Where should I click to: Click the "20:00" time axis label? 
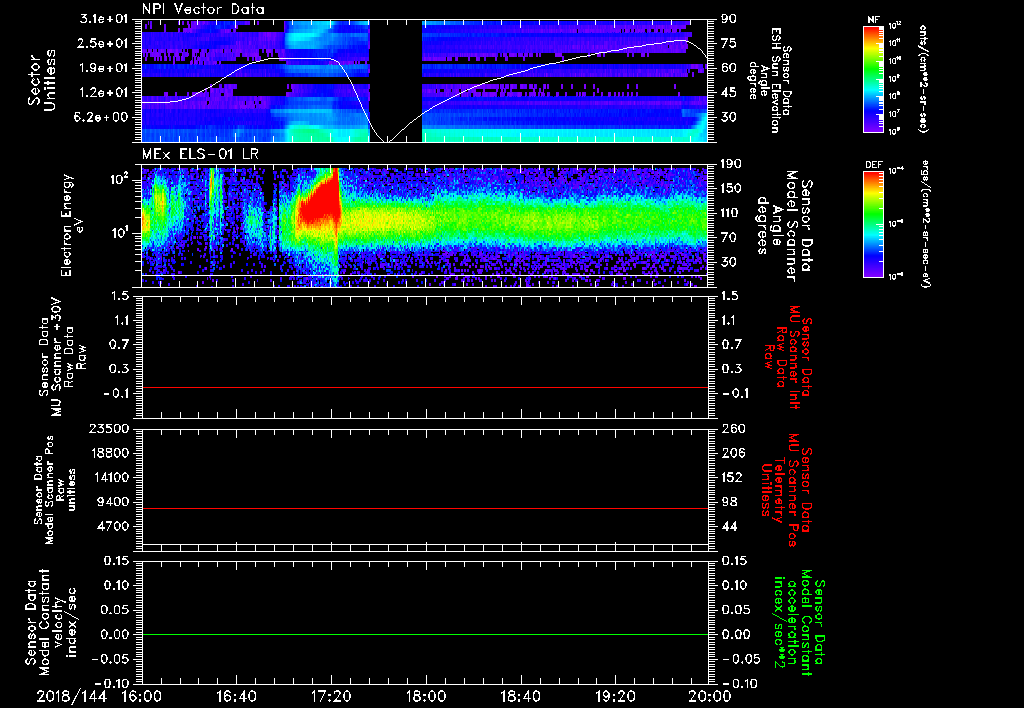pyautogui.click(x=710, y=696)
